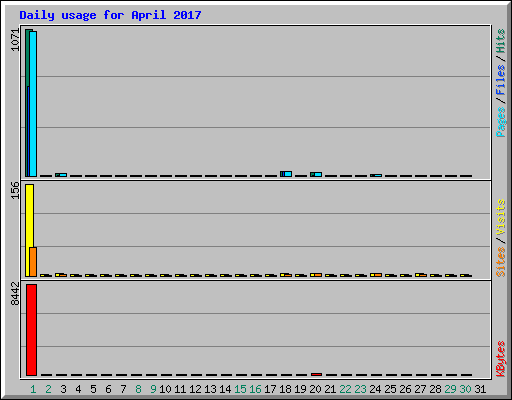Click the 156 y-axis maximum label
The height and width of the screenshot is (400, 512).
tap(15, 190)
